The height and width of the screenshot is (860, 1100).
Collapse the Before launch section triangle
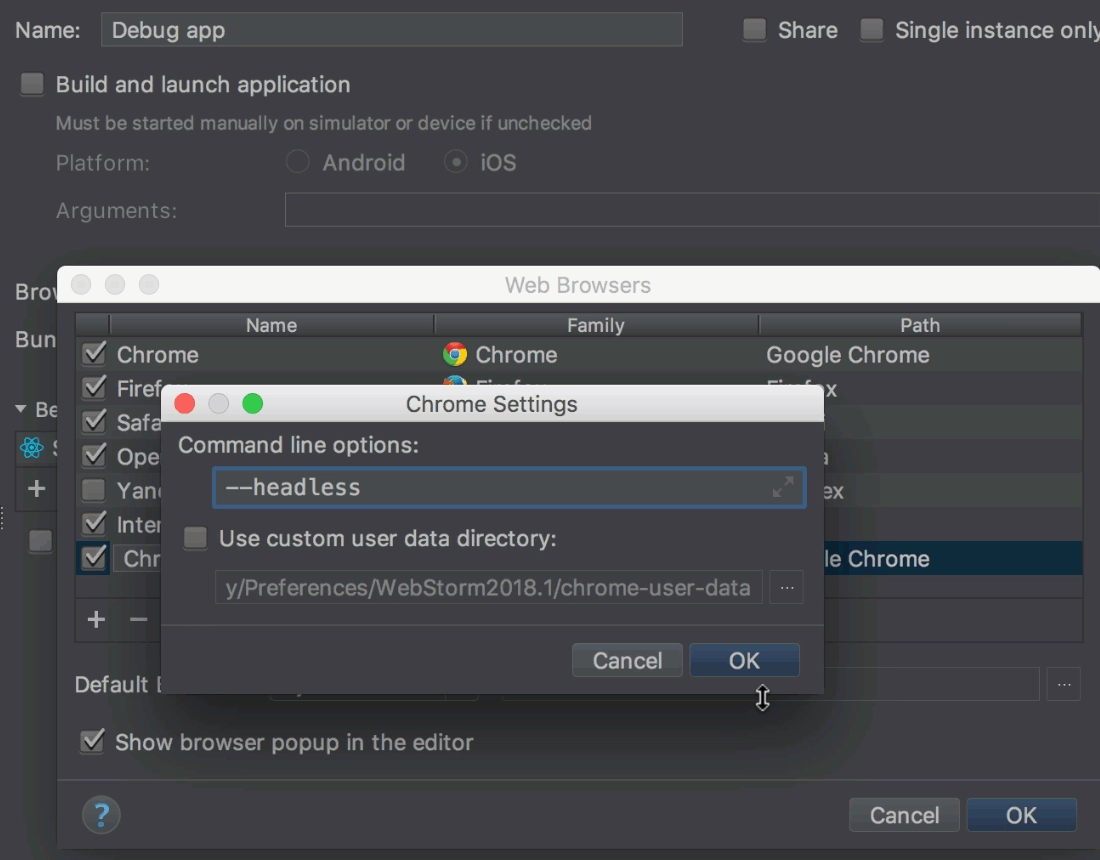pyautogui.click(x=20, y=409)
